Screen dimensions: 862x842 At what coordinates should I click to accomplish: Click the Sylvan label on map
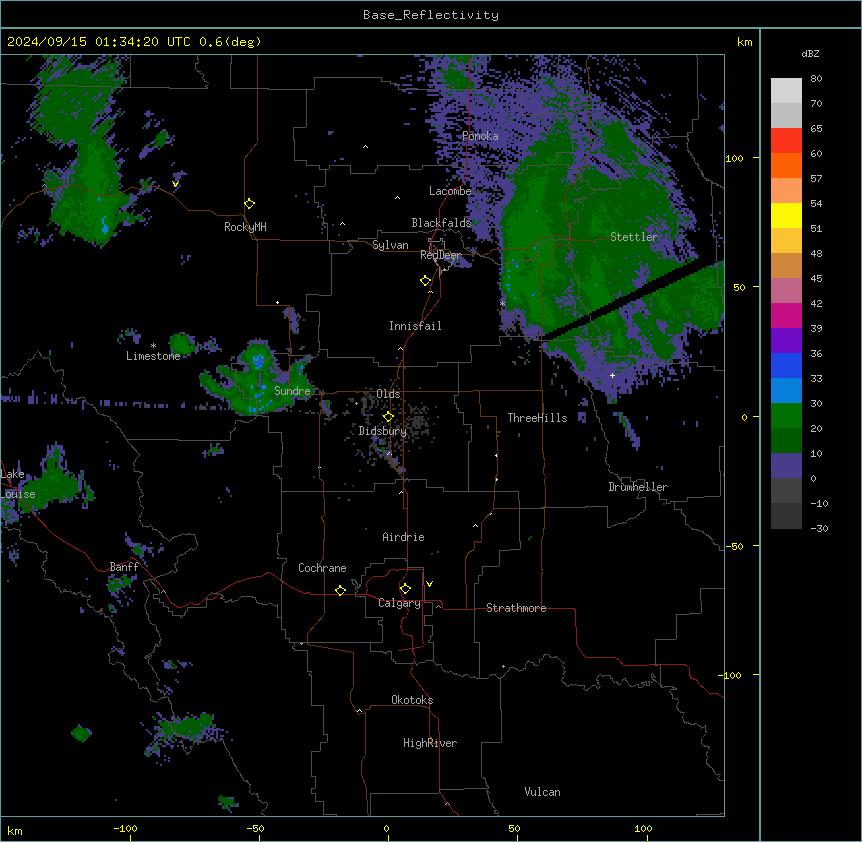[x=390, y=245]
